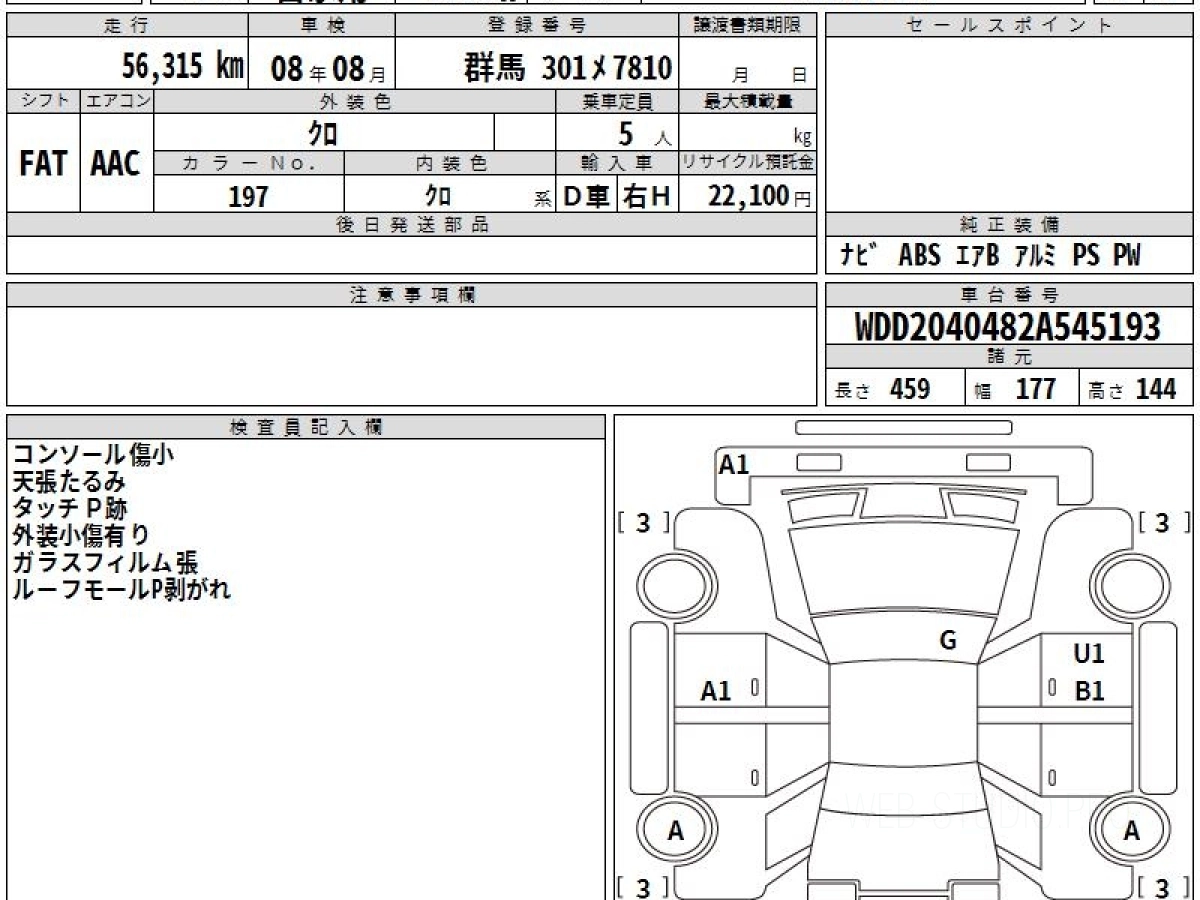
Task: Click the 外装色 header
Action: tap(355, 101)
